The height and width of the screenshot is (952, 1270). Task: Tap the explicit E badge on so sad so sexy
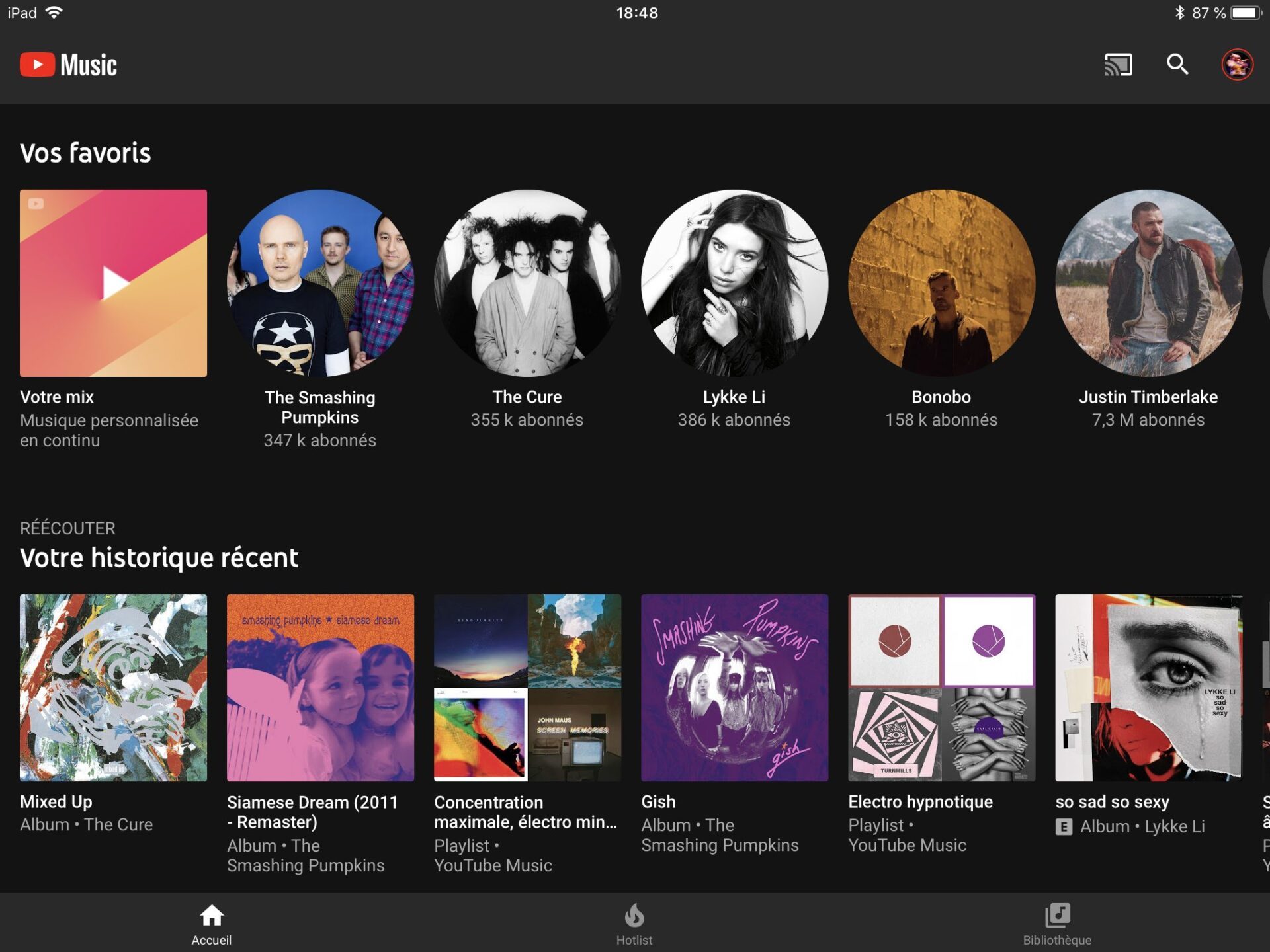point(1064,826)
